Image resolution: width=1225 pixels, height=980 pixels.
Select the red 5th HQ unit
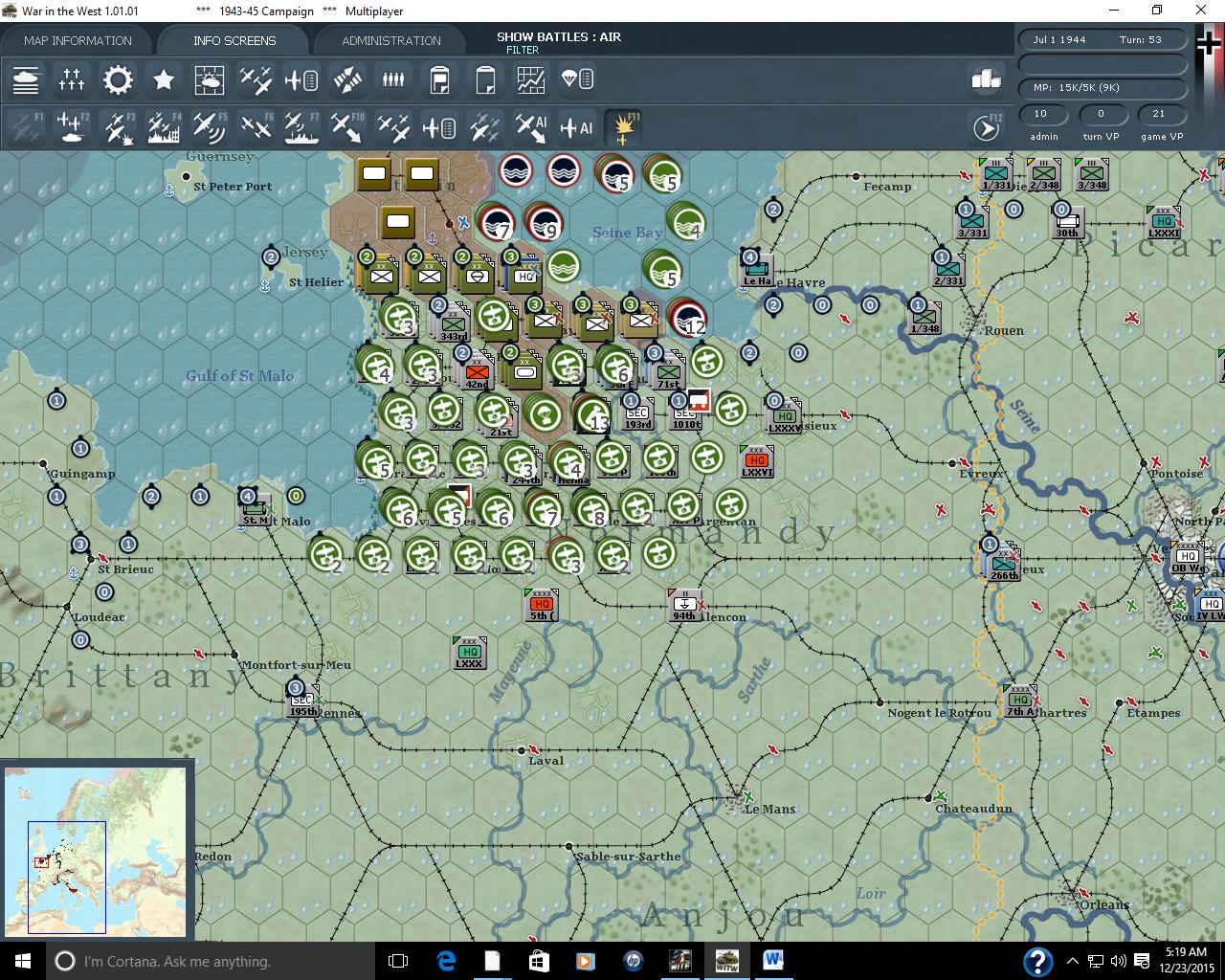tap(542, 605)
